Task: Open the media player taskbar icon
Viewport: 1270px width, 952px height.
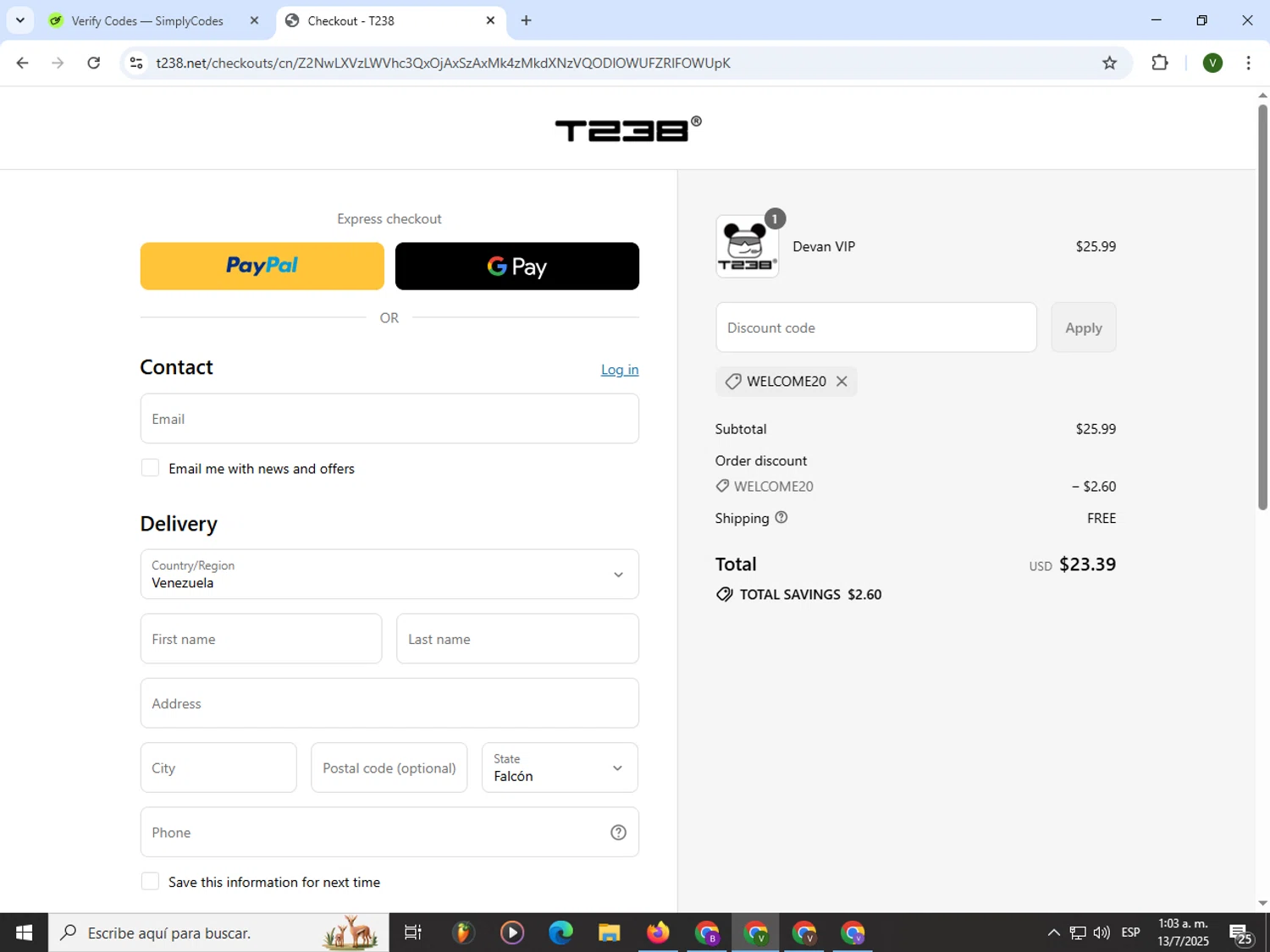Action: pos(511,933)
